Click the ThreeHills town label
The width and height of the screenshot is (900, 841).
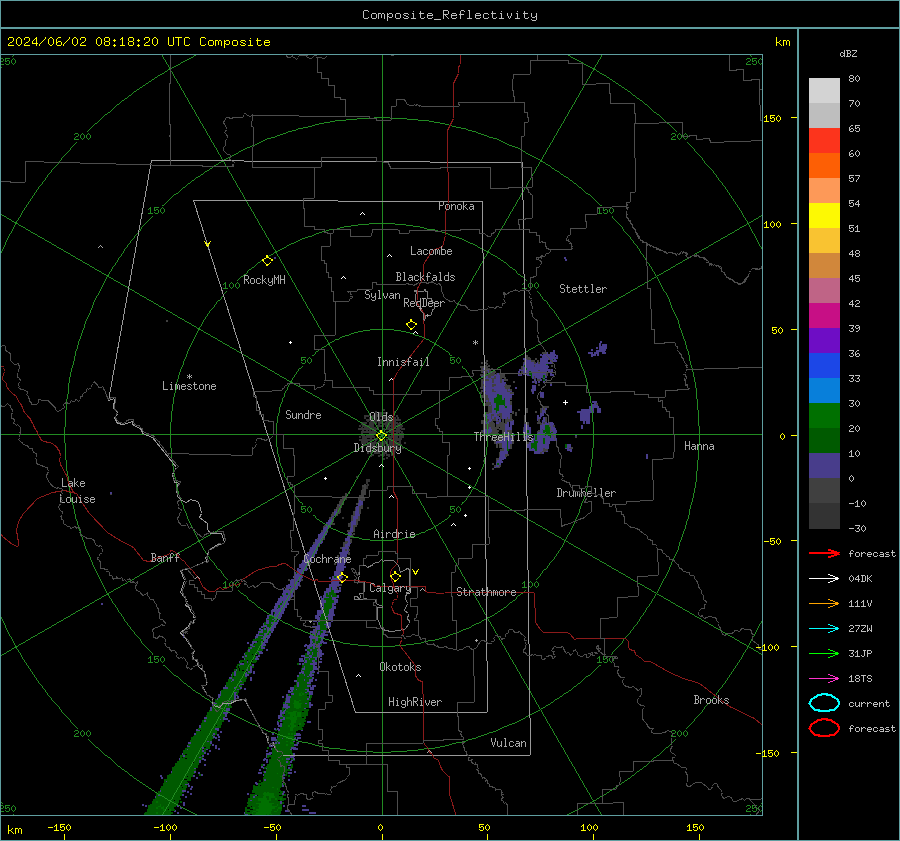(503, 437)
